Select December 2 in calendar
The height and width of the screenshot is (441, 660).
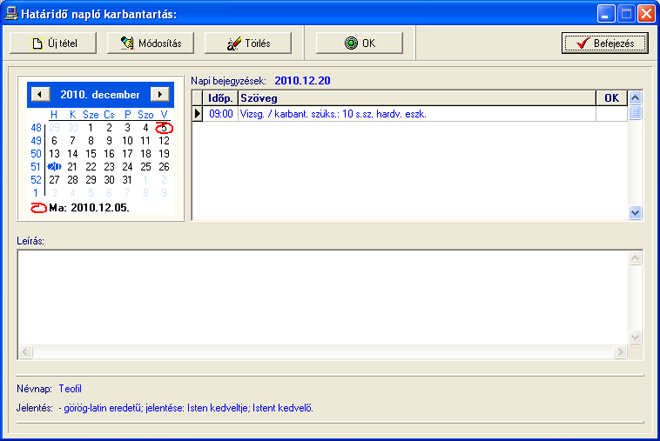pos(109,128)
